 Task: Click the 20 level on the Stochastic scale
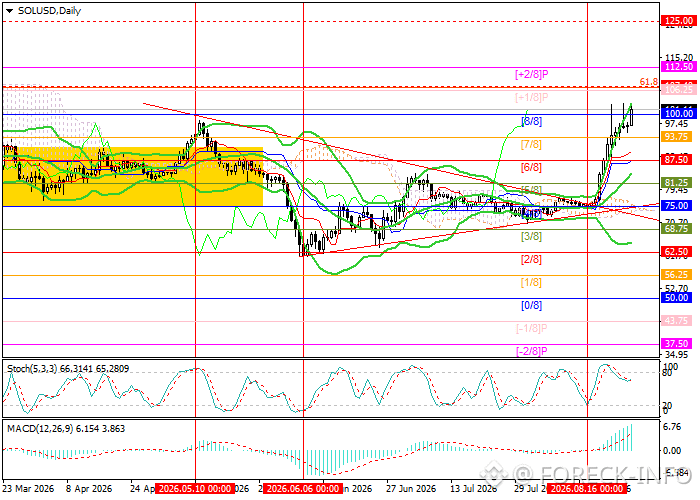(667, 405)
